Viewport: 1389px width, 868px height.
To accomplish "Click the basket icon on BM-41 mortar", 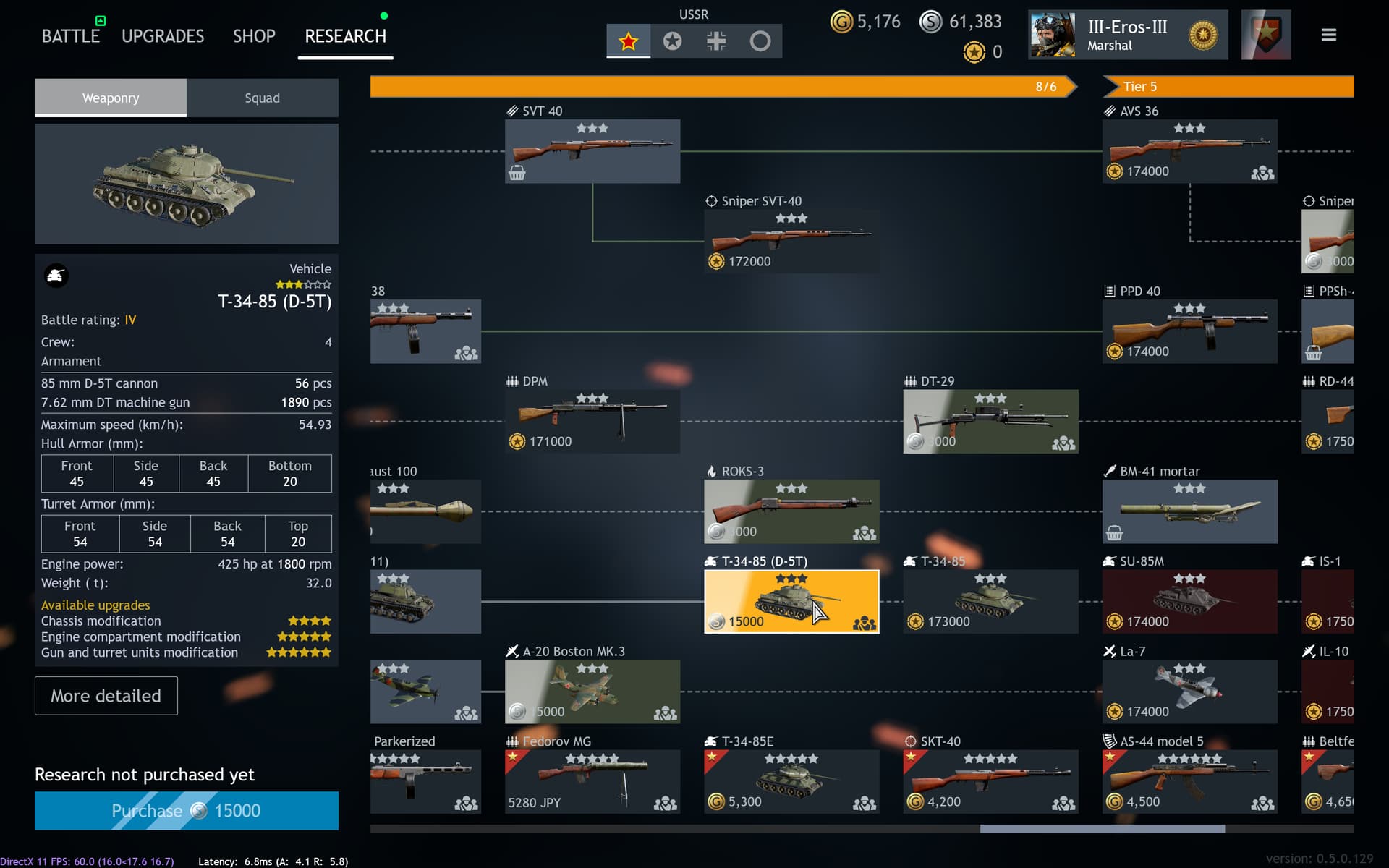I will 1114,533.
